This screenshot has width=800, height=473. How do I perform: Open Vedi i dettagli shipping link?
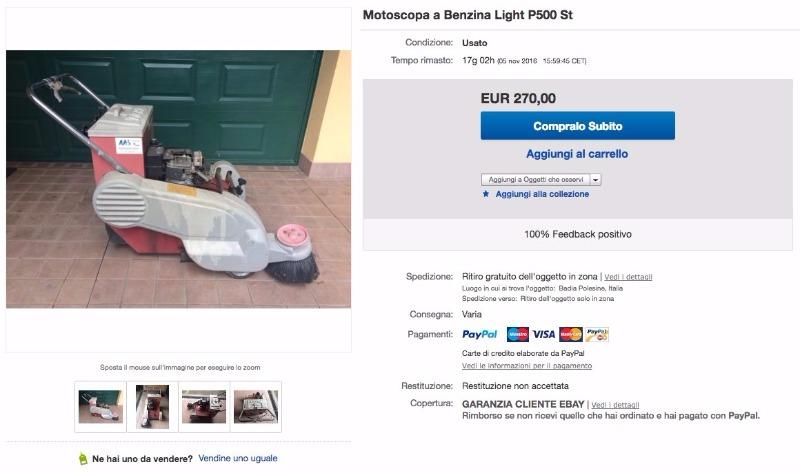[628, 277]
